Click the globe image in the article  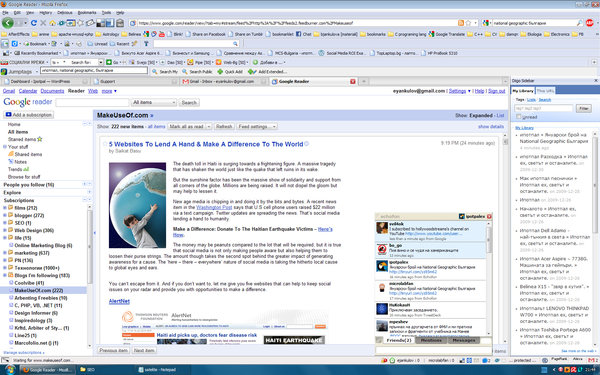(137, 205)
